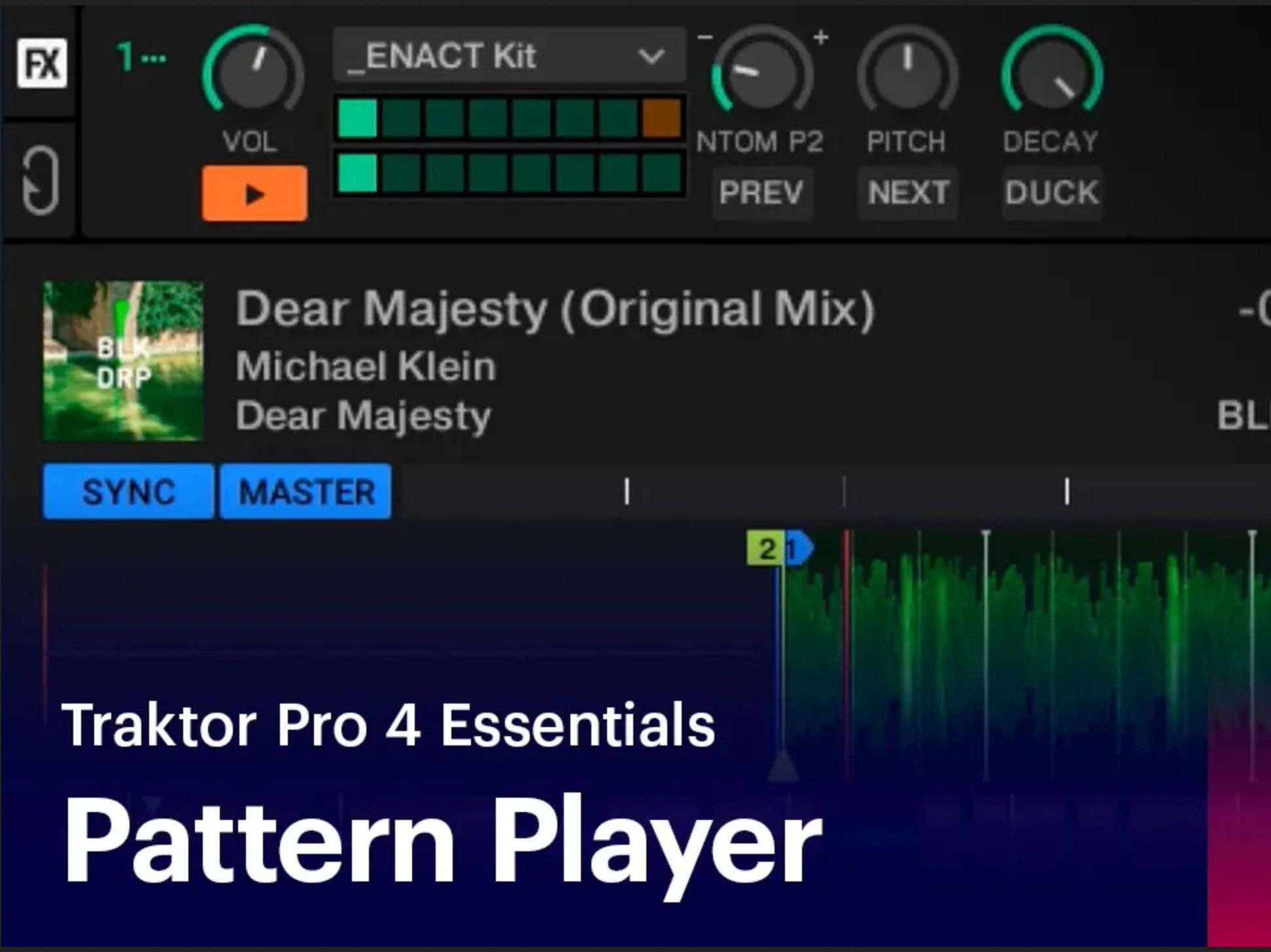Toggle the SYNC button
Screen dimensions: 1271x952
(x=128, y=492)
